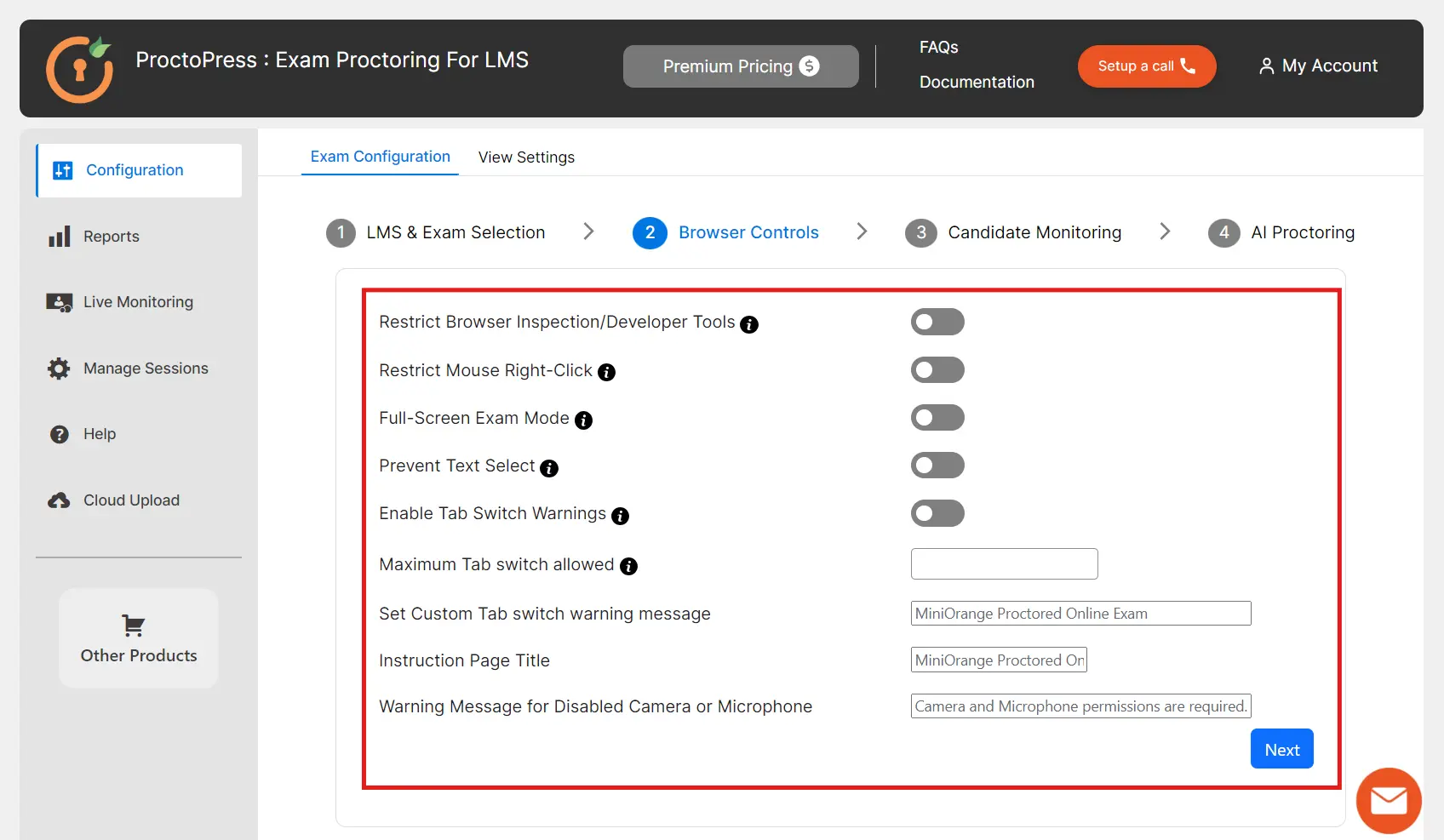Show info for Prevent Text Select

tap(549, 468)
